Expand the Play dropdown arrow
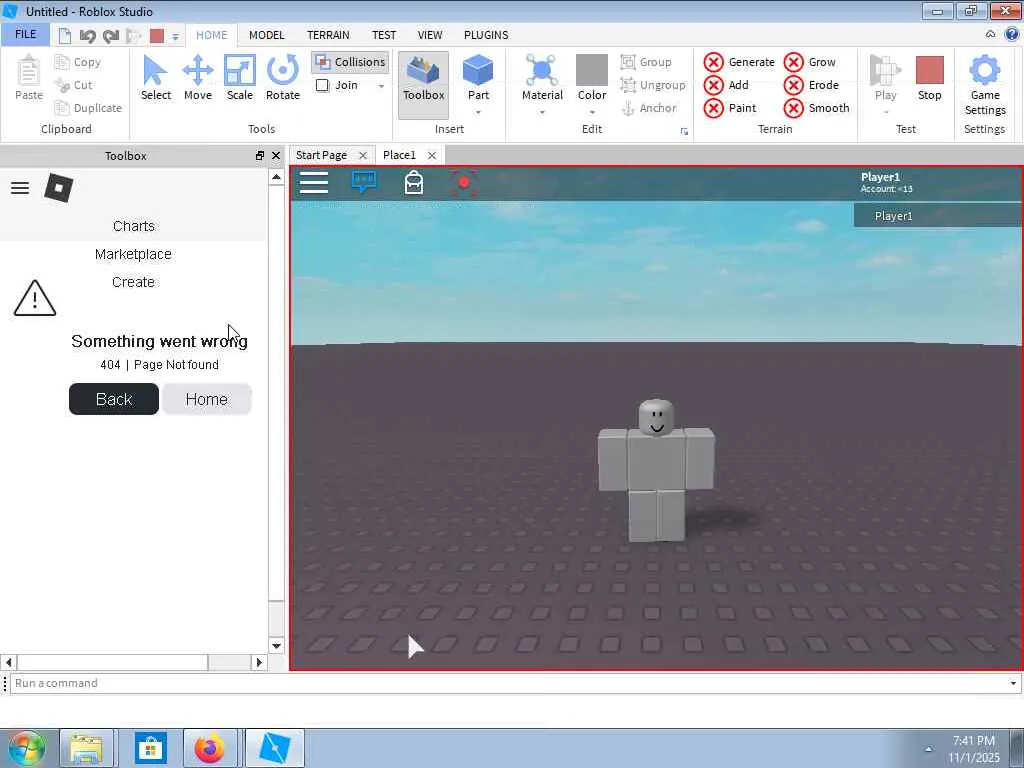1024x768 pixels. click(x=886, y=112)
